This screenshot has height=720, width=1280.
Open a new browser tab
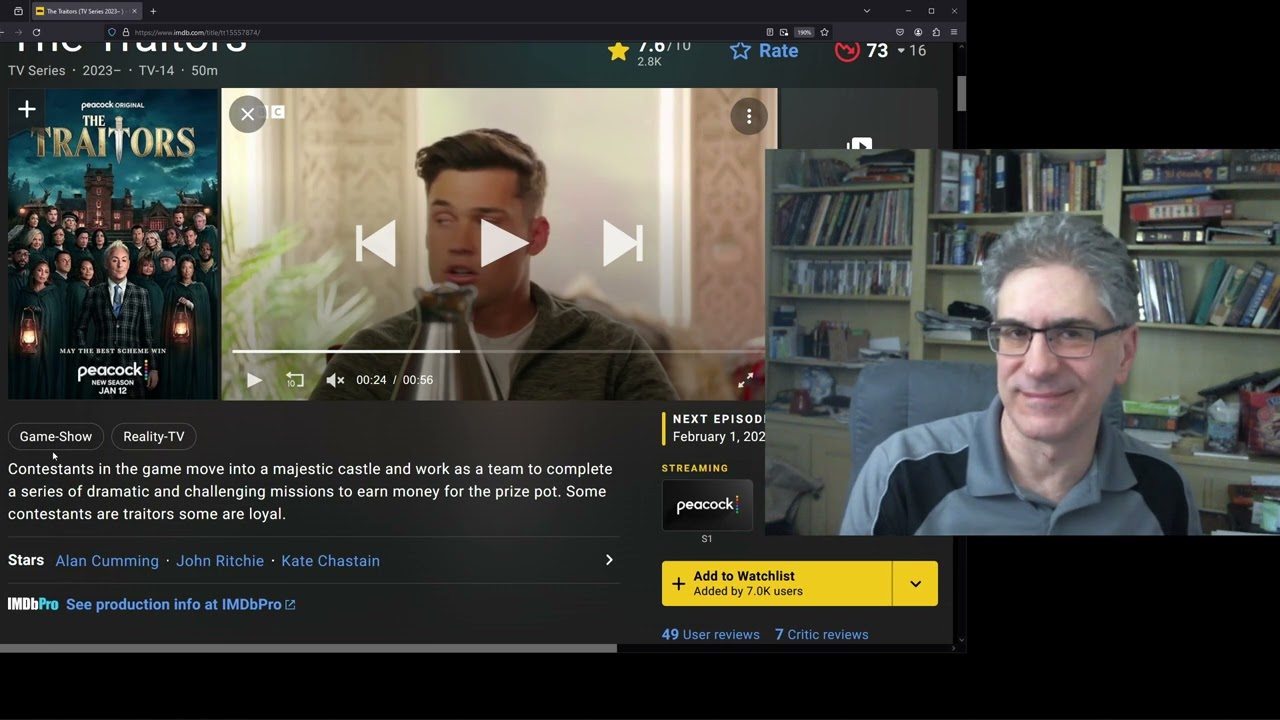point(153,11)
